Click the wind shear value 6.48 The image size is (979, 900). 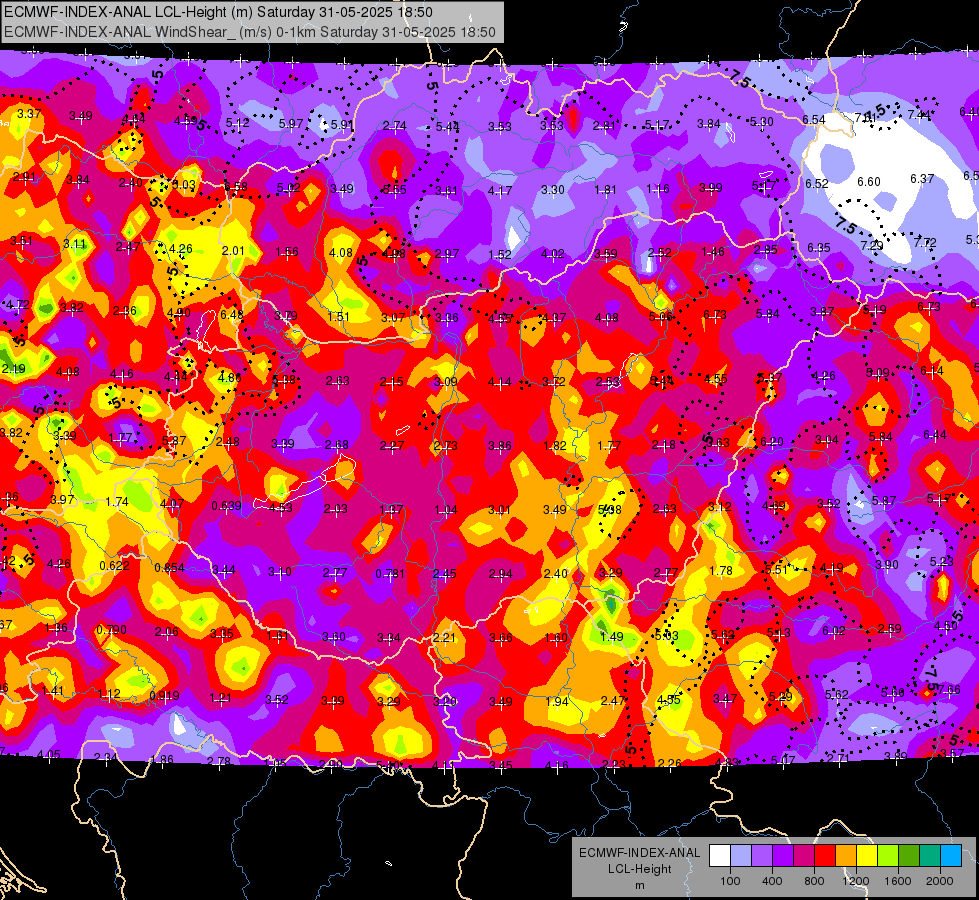pyautogui.click(x=232, y=314)
